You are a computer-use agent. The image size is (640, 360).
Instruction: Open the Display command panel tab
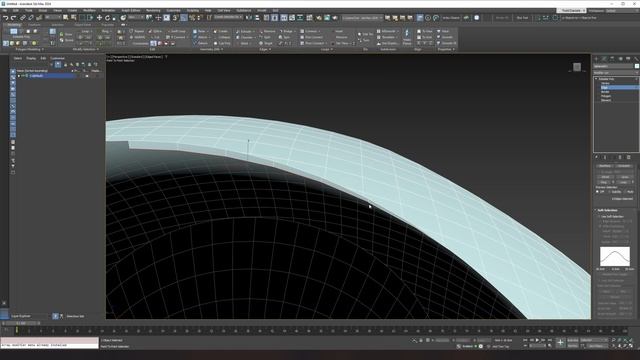pos(628,59)
